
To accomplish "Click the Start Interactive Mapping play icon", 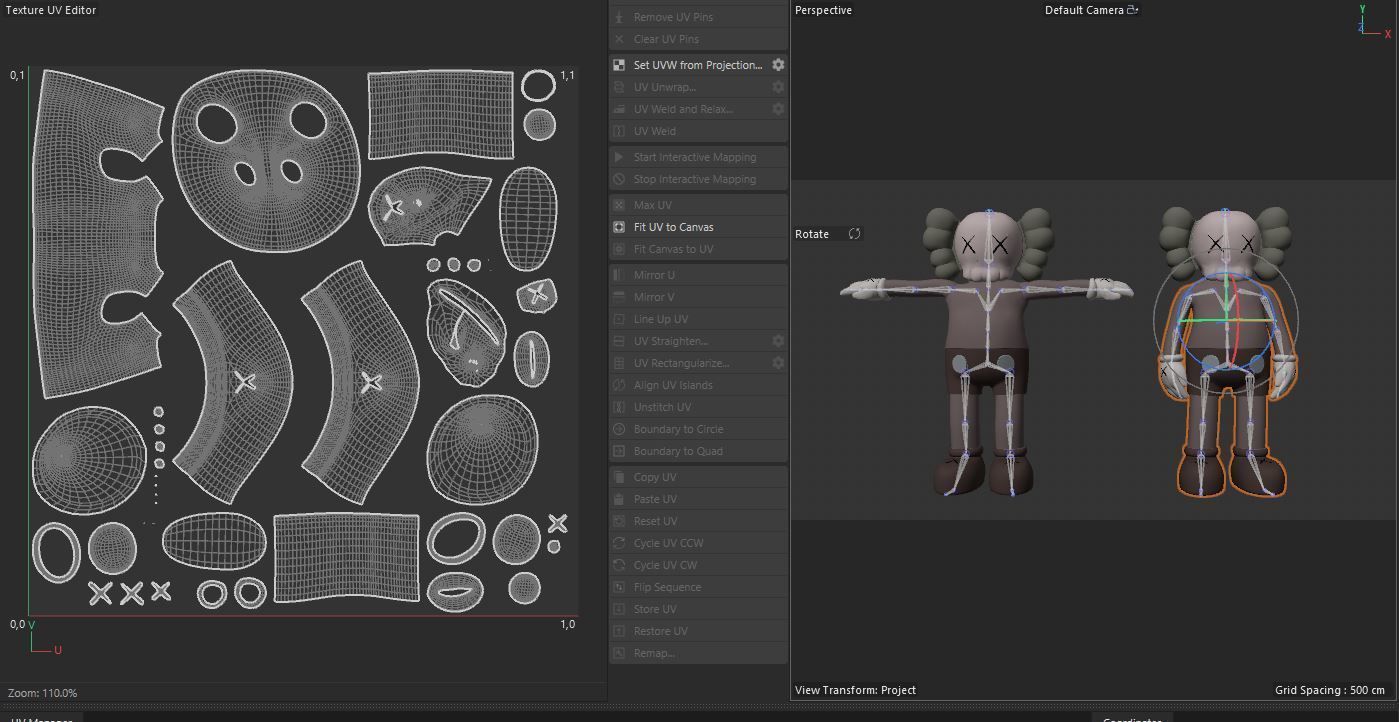I will click(619, 157).
